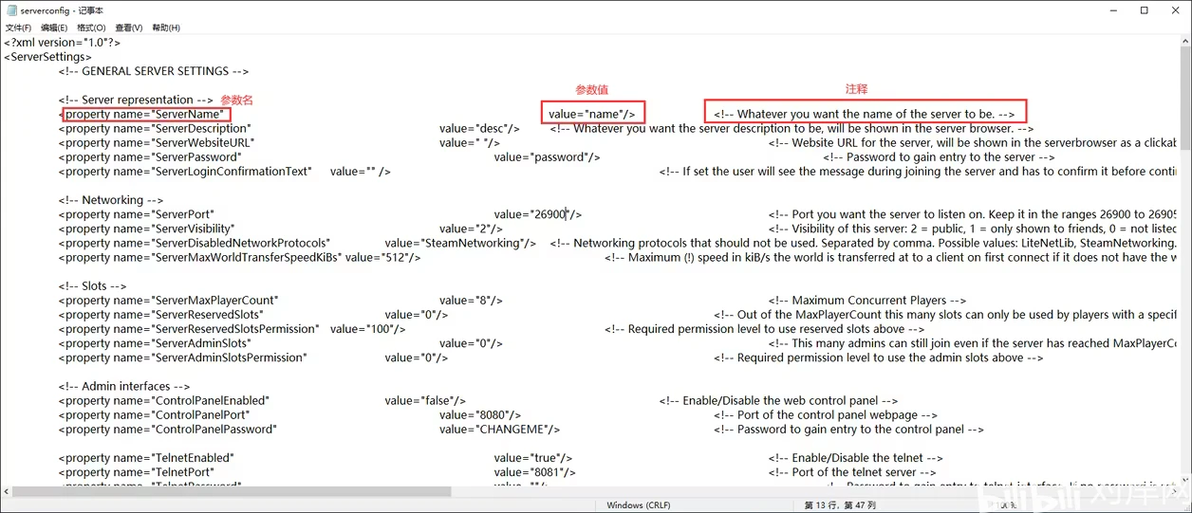Click the Slots comment line
1192x513 pixels.
pyautogui.click(x=93, y=286)
